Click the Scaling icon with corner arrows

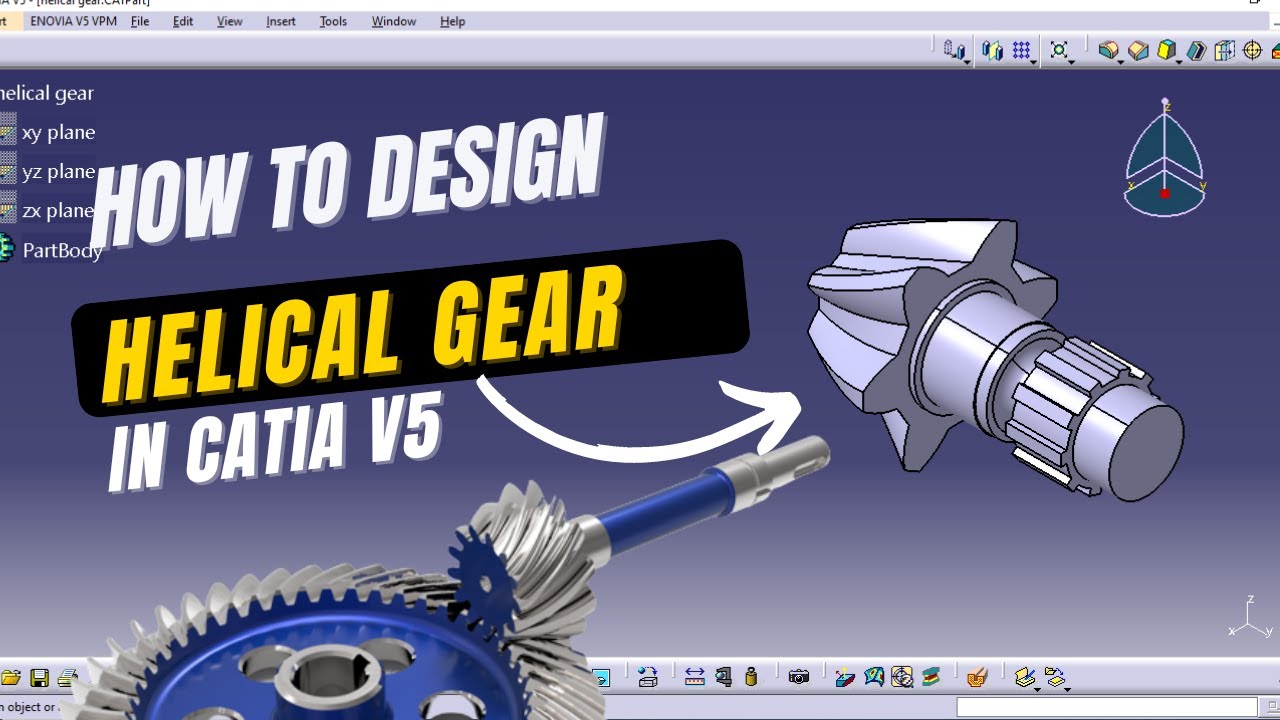pos(1059,49)
